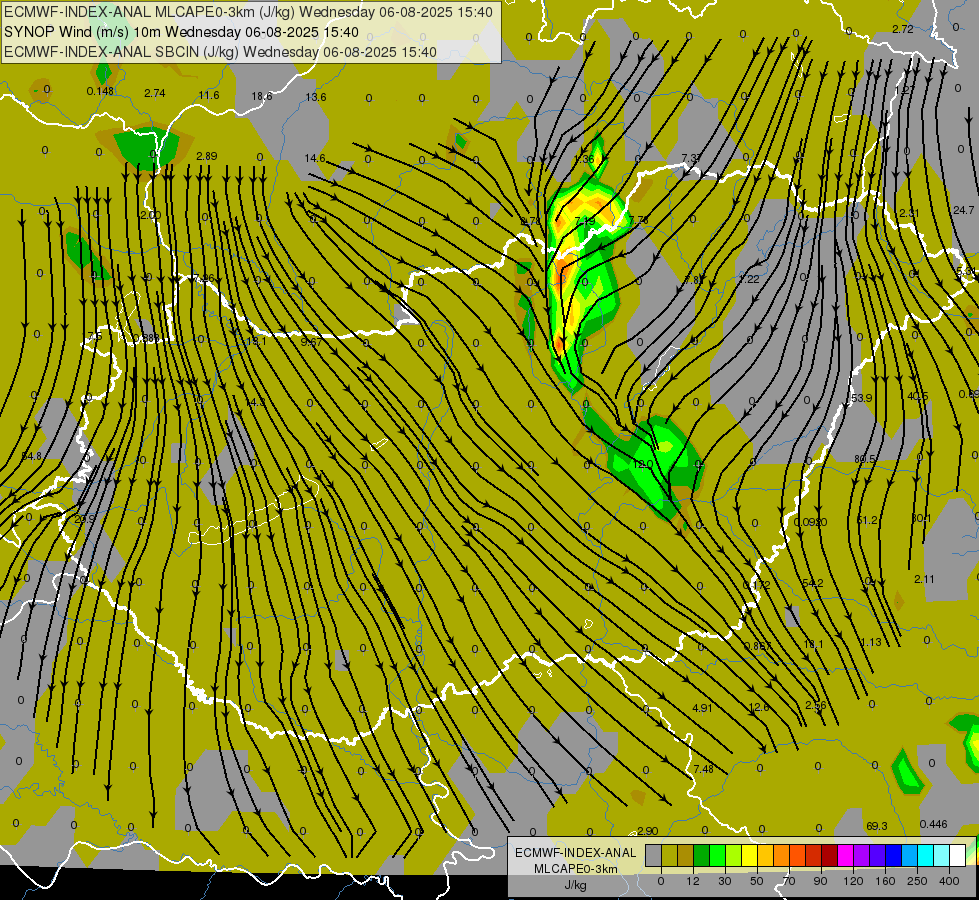The width and height of the screenshot is (979, 900).
Task: Select the orange-red legend swatch right of 70
Action: click(797, 856)
